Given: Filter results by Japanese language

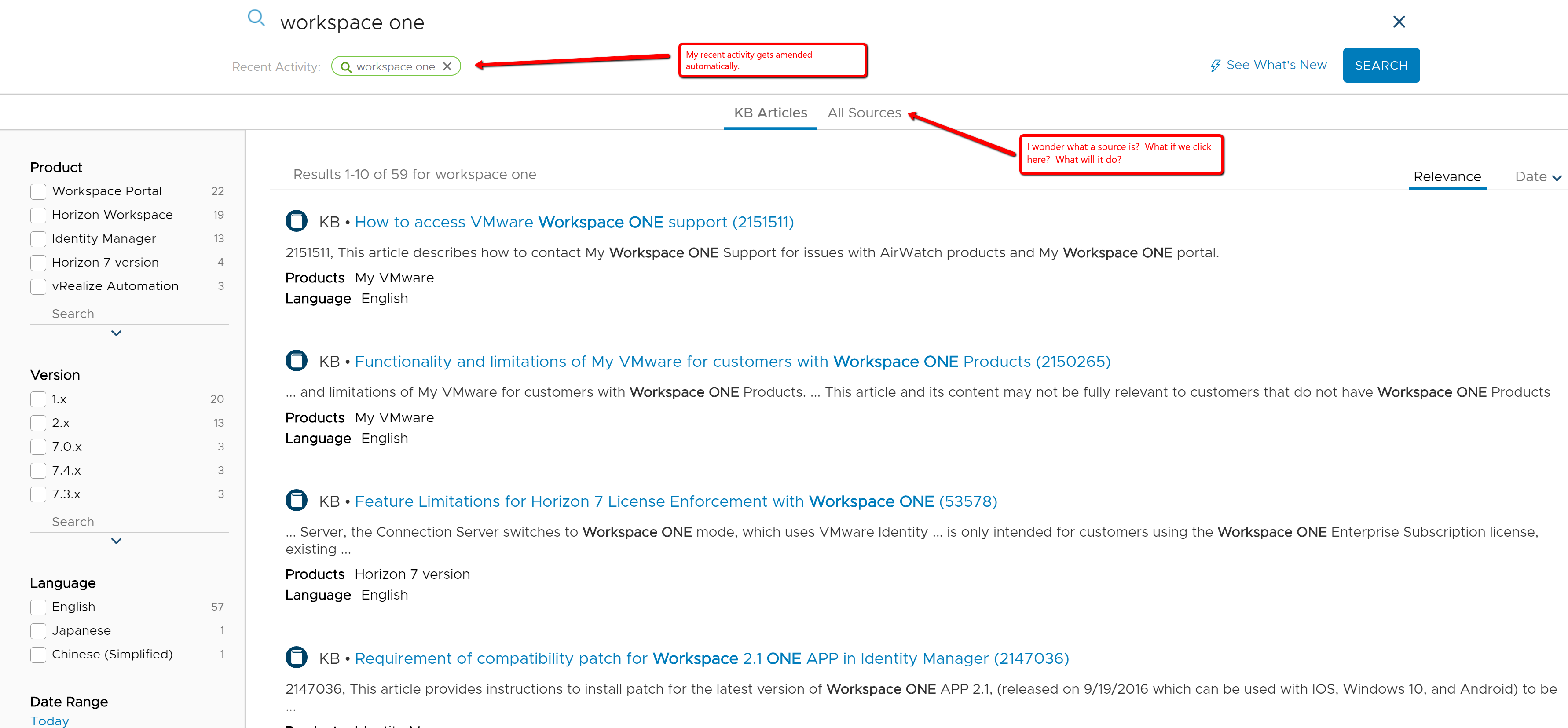Looking at the screenshot, I should coord(38,631).
